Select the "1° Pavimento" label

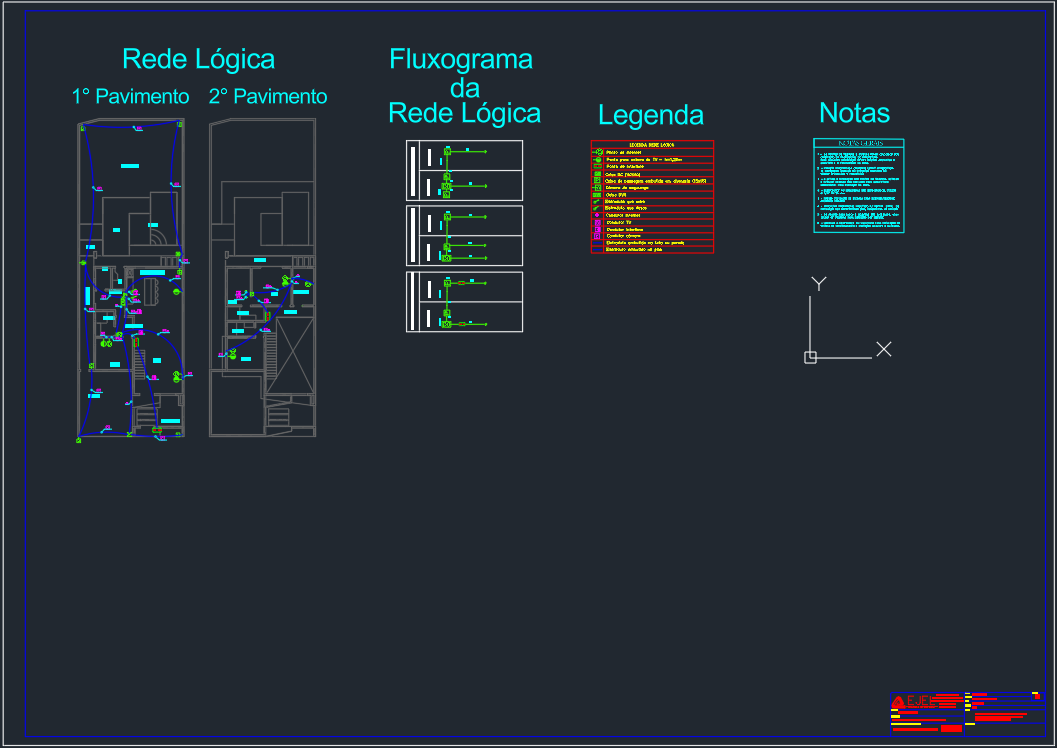(x=130, y=97)
